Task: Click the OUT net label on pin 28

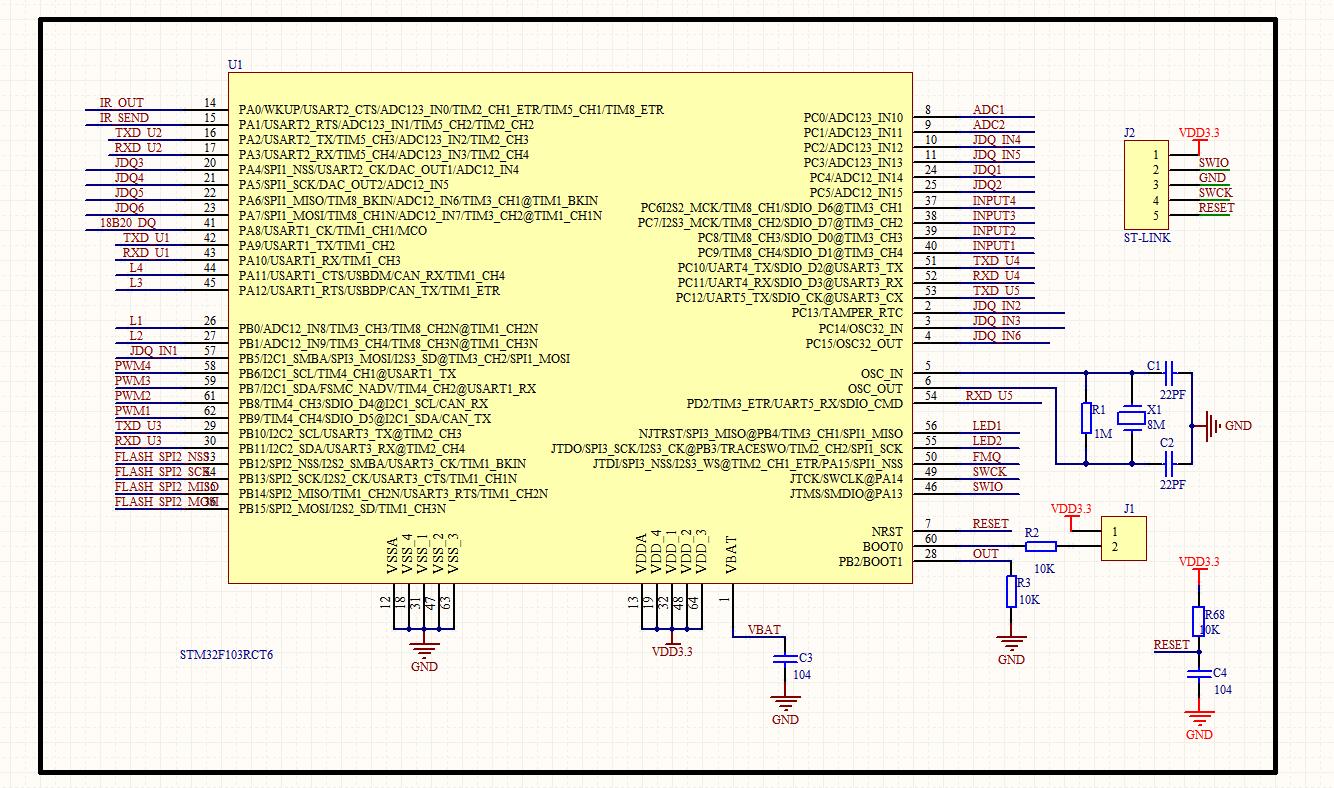Action: tap(986, 554)
